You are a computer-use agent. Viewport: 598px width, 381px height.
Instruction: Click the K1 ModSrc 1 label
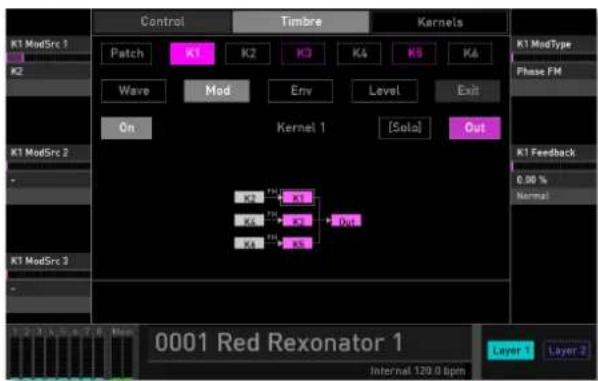tap(39, 44)
